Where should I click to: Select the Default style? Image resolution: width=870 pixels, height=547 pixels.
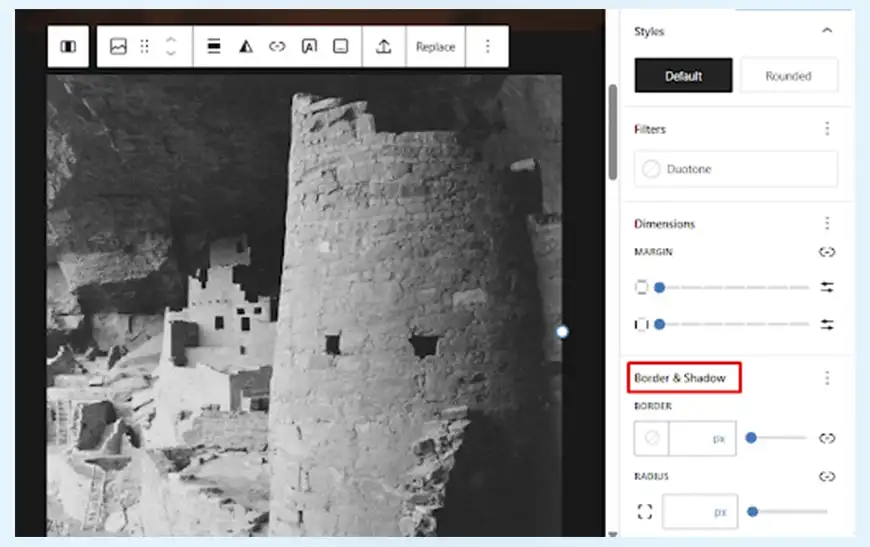[683, 75]
